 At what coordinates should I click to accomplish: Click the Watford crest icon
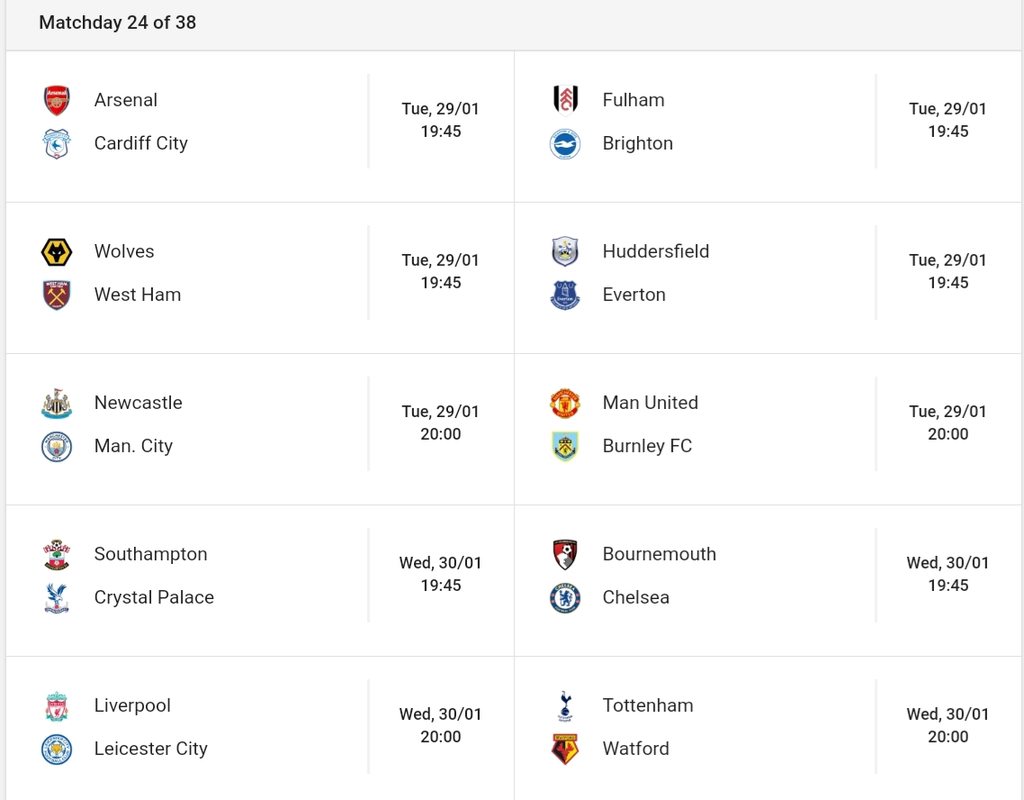[x=565, y=749]
